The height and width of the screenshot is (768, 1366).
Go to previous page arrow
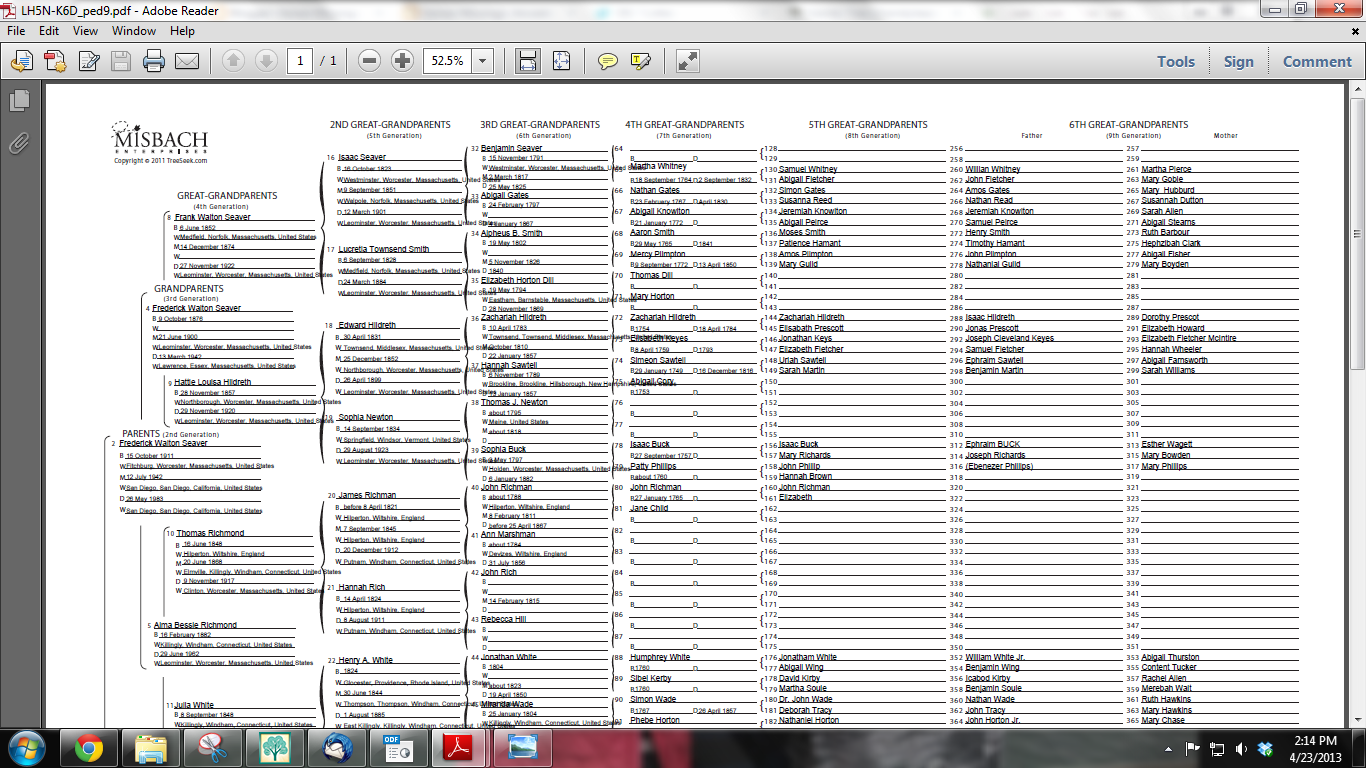point(233,61)
